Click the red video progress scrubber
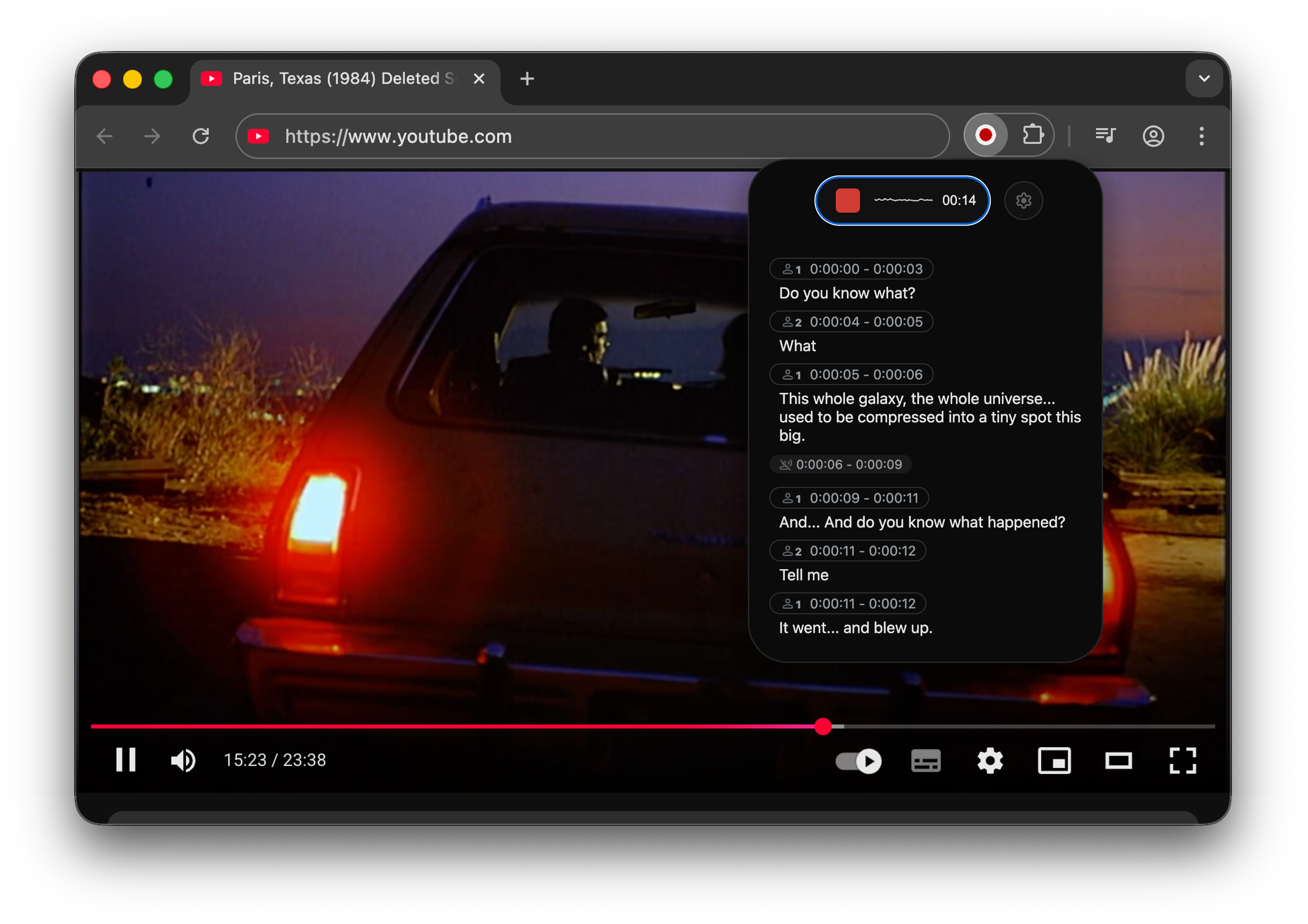Viewport: 1308px width, 924px height. pos(823,727)
